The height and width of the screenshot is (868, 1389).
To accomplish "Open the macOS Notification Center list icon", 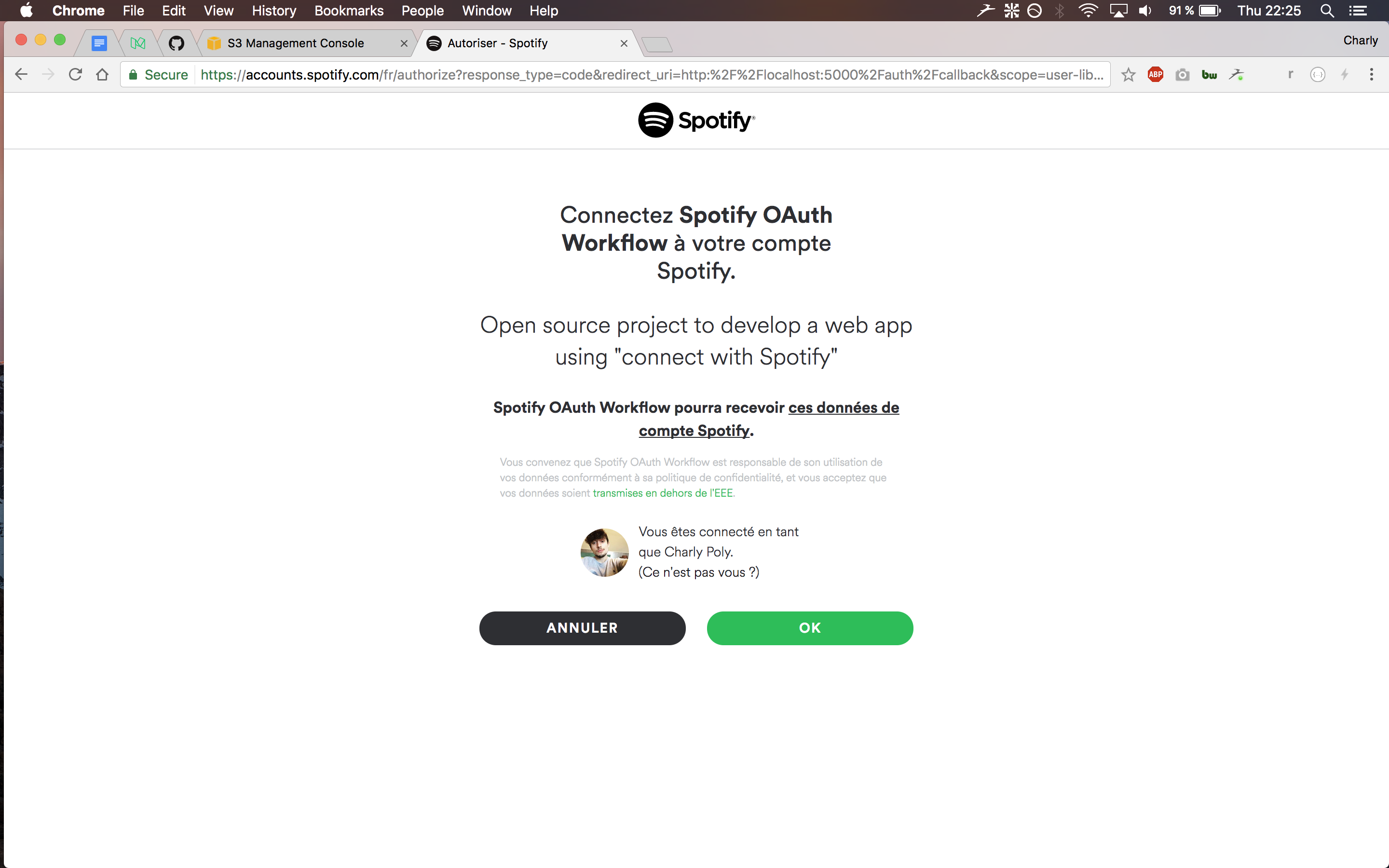I will [1358, 11].
